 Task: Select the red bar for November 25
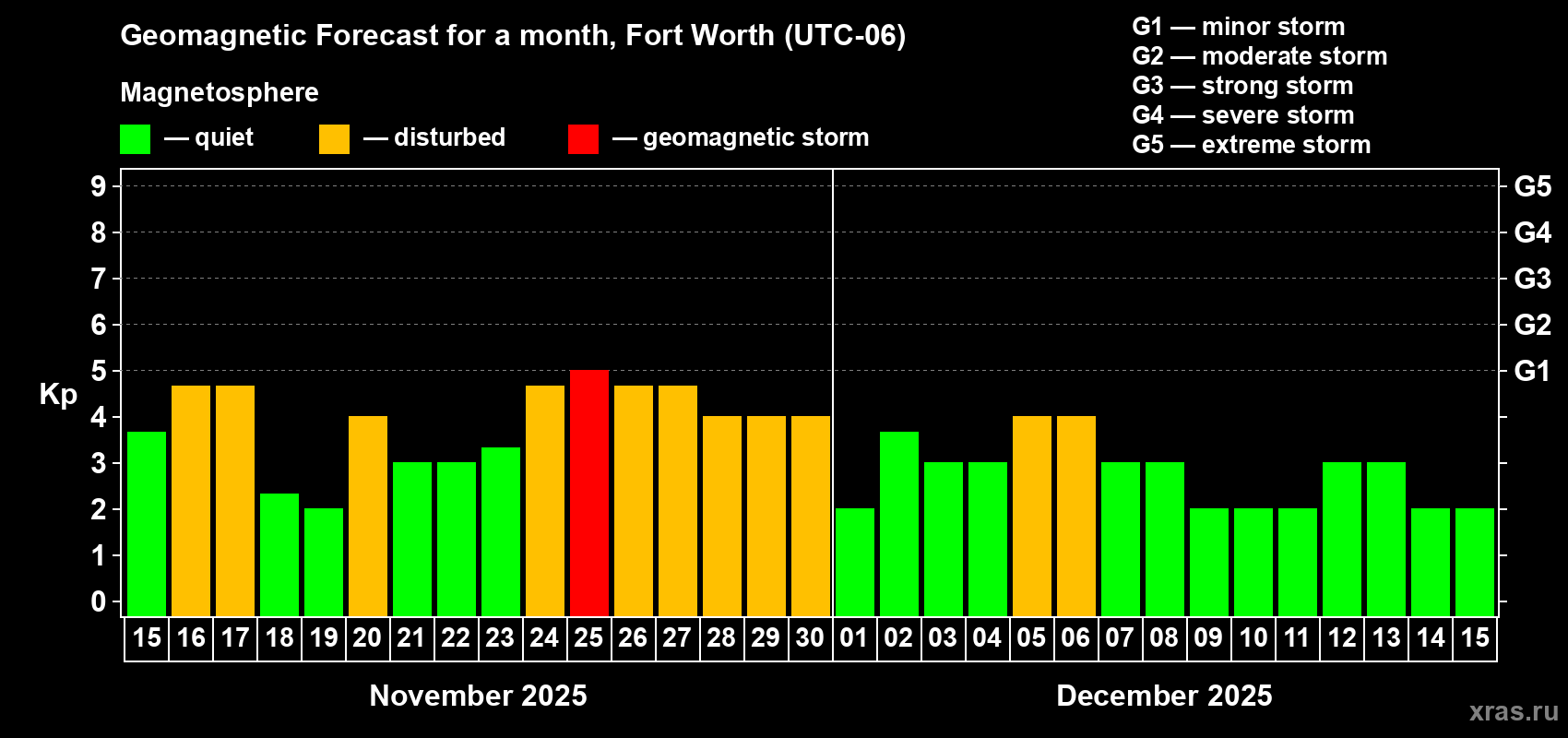tap(589, 493)
